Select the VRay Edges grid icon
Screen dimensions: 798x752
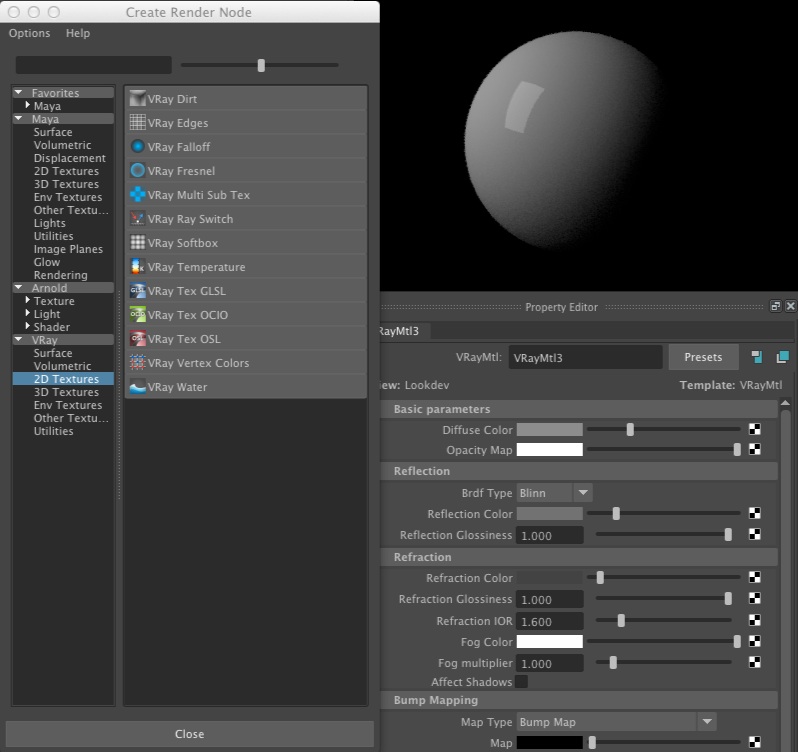pyautogui.click(x=137, y=123)
